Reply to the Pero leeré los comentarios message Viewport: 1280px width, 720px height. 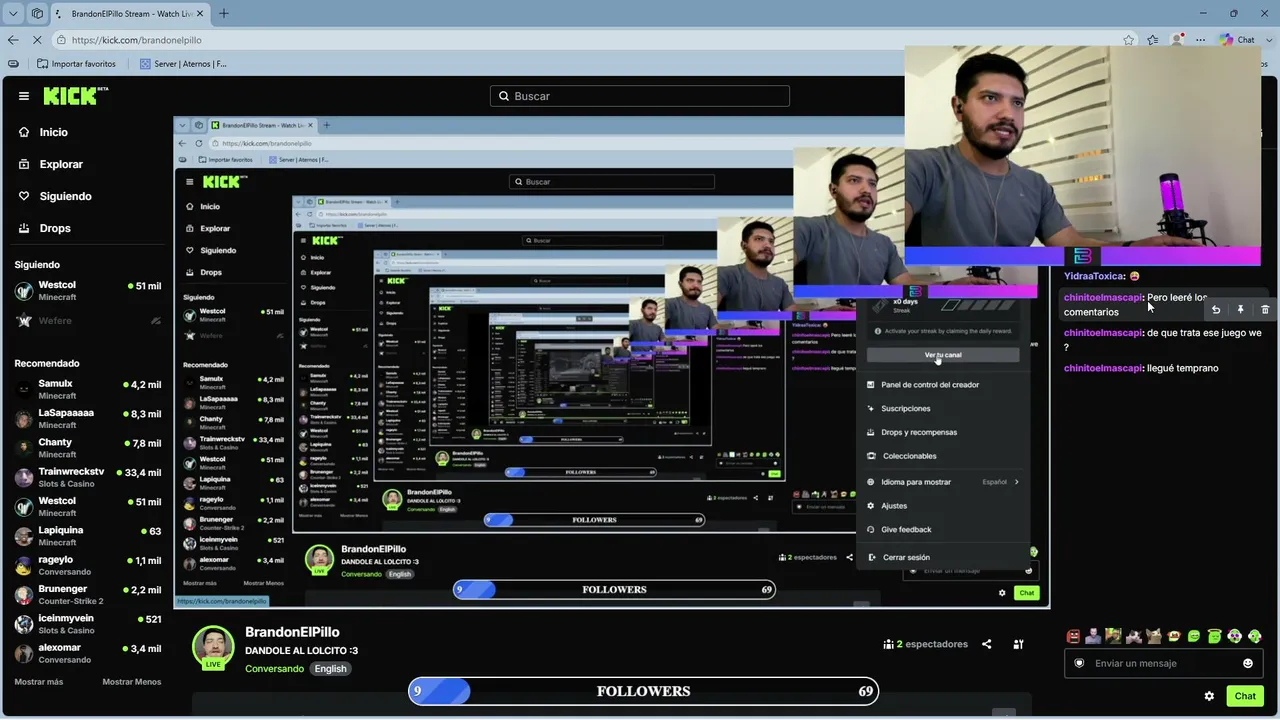click(1216, 310)
